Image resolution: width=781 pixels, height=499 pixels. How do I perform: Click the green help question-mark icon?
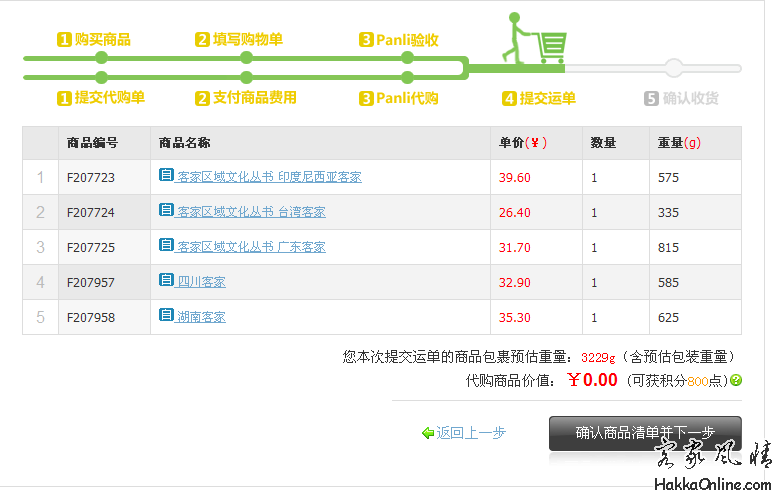(736, 381)
